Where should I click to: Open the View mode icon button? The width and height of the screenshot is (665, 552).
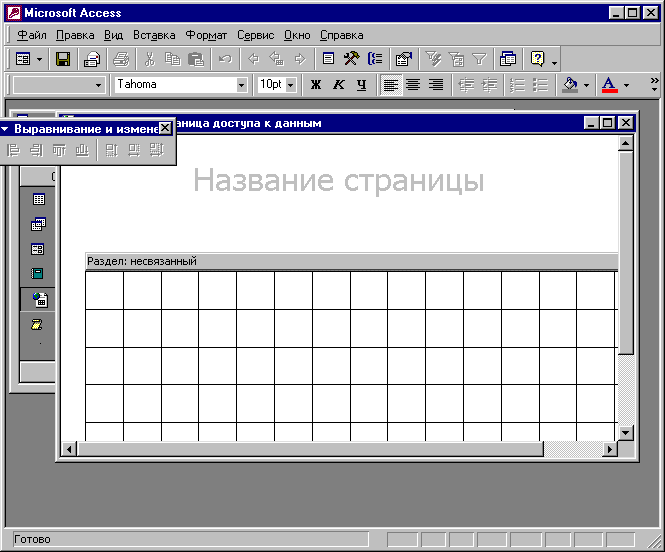pos(23,59)
